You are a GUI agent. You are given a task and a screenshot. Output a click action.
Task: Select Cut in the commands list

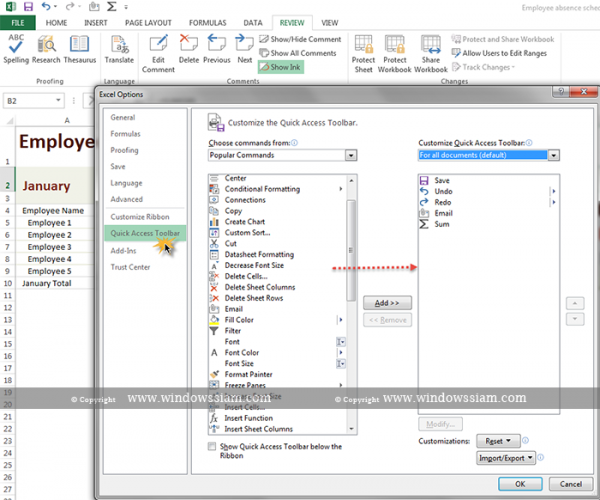pyautogui.click(x=277, y=244)
